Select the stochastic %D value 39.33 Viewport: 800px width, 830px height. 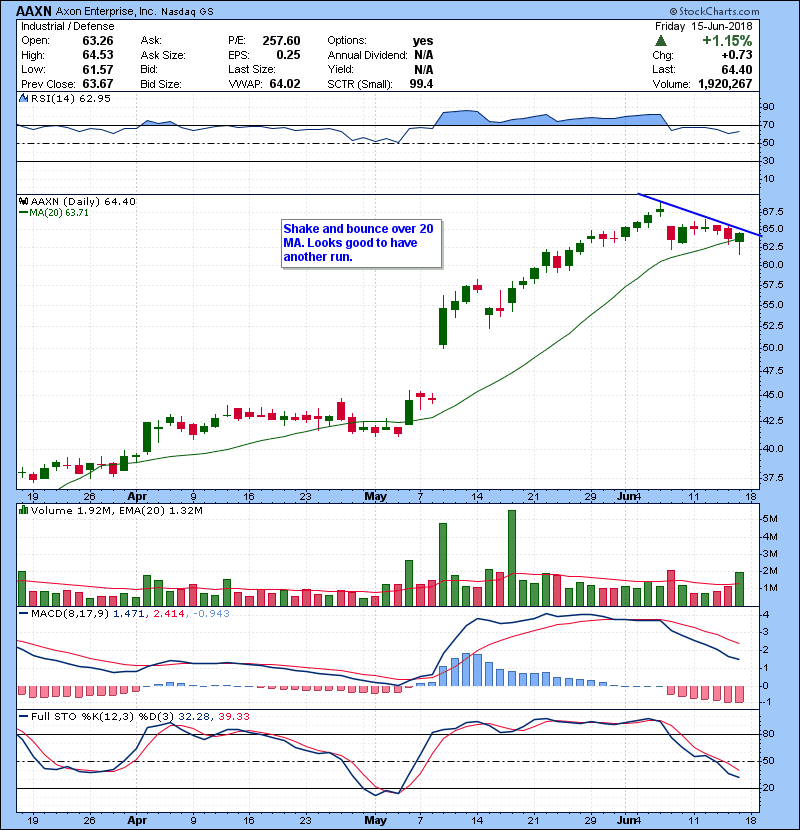click(x=233, y=716)
